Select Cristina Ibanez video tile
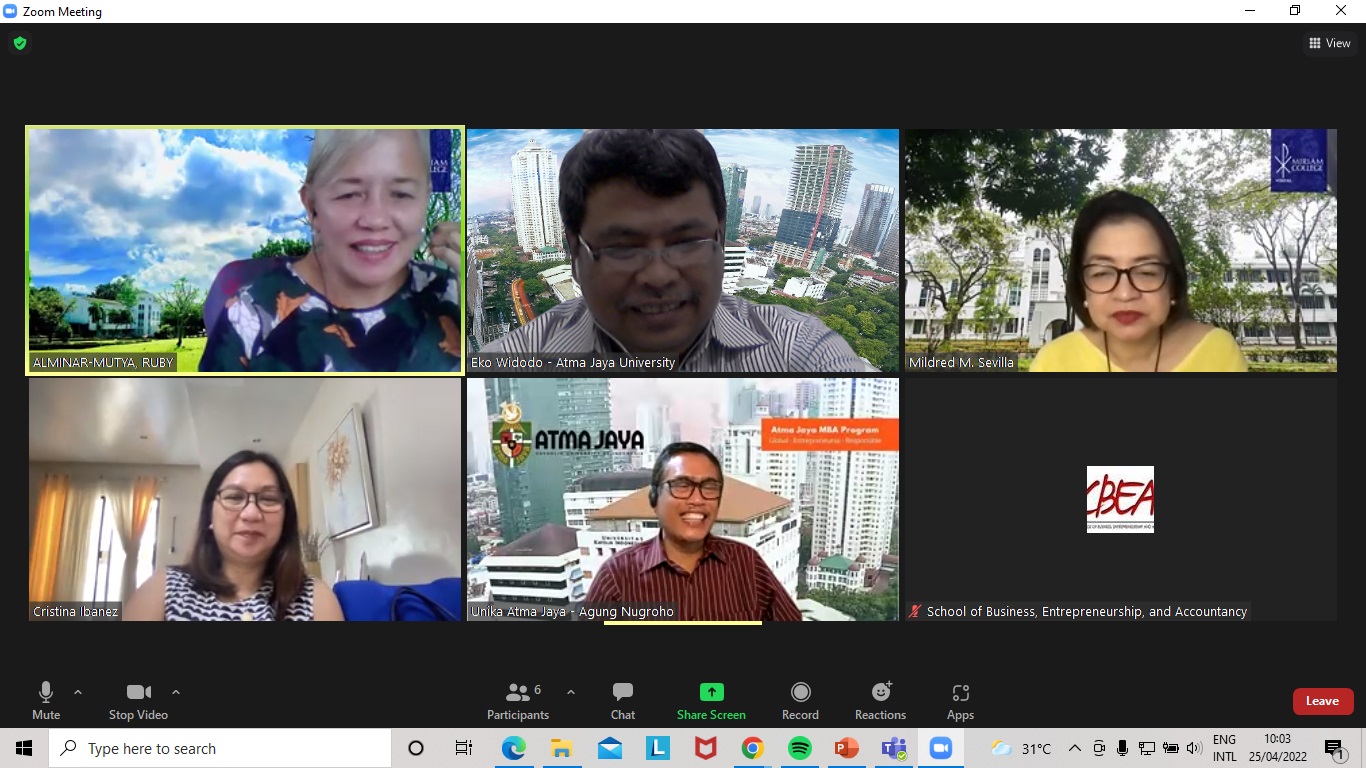This screenshot has height=768, width=1366. pyautogui.click(x=245, y=499)
